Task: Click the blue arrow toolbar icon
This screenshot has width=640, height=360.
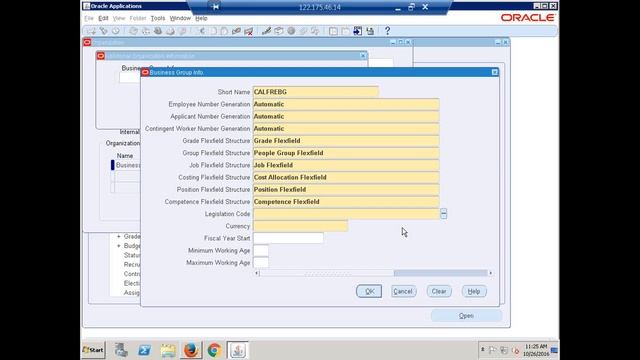Action: [358, 31]
